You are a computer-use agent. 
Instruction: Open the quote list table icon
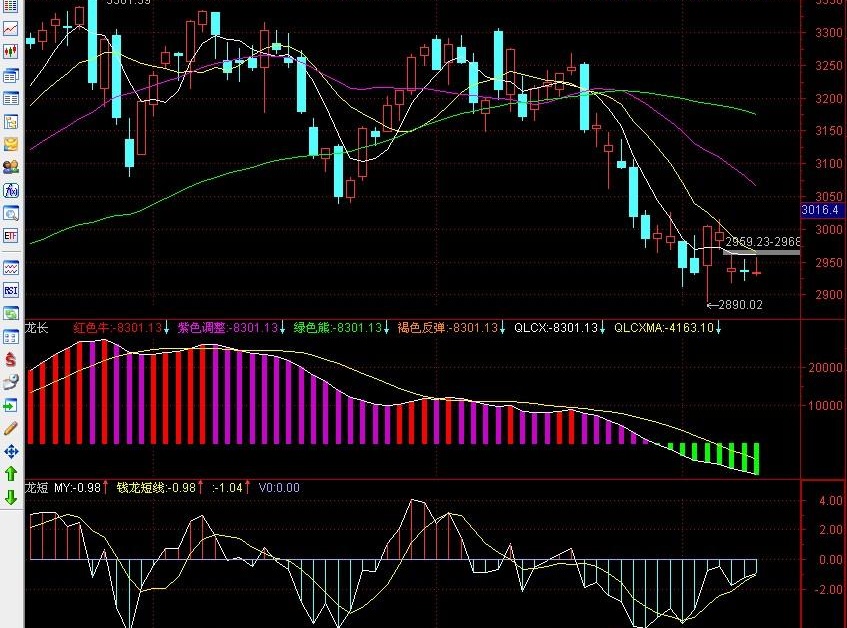11,6
